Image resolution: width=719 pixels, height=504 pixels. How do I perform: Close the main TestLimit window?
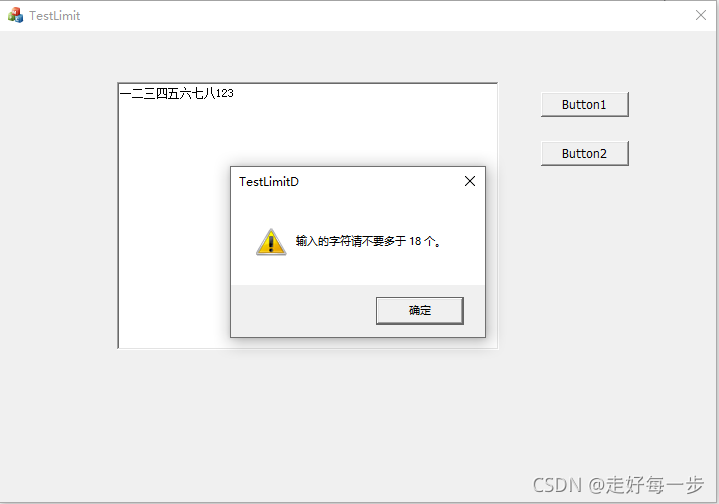click(701, 15)
